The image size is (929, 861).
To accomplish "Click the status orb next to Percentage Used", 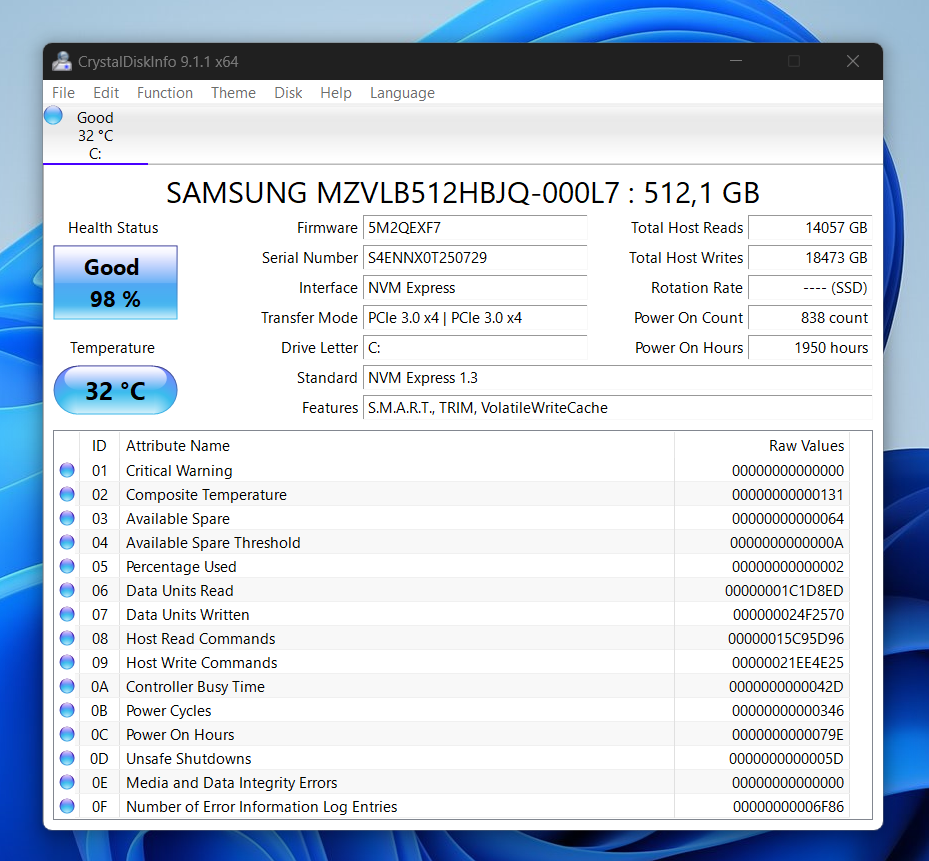I will click(x=67, y=567).
